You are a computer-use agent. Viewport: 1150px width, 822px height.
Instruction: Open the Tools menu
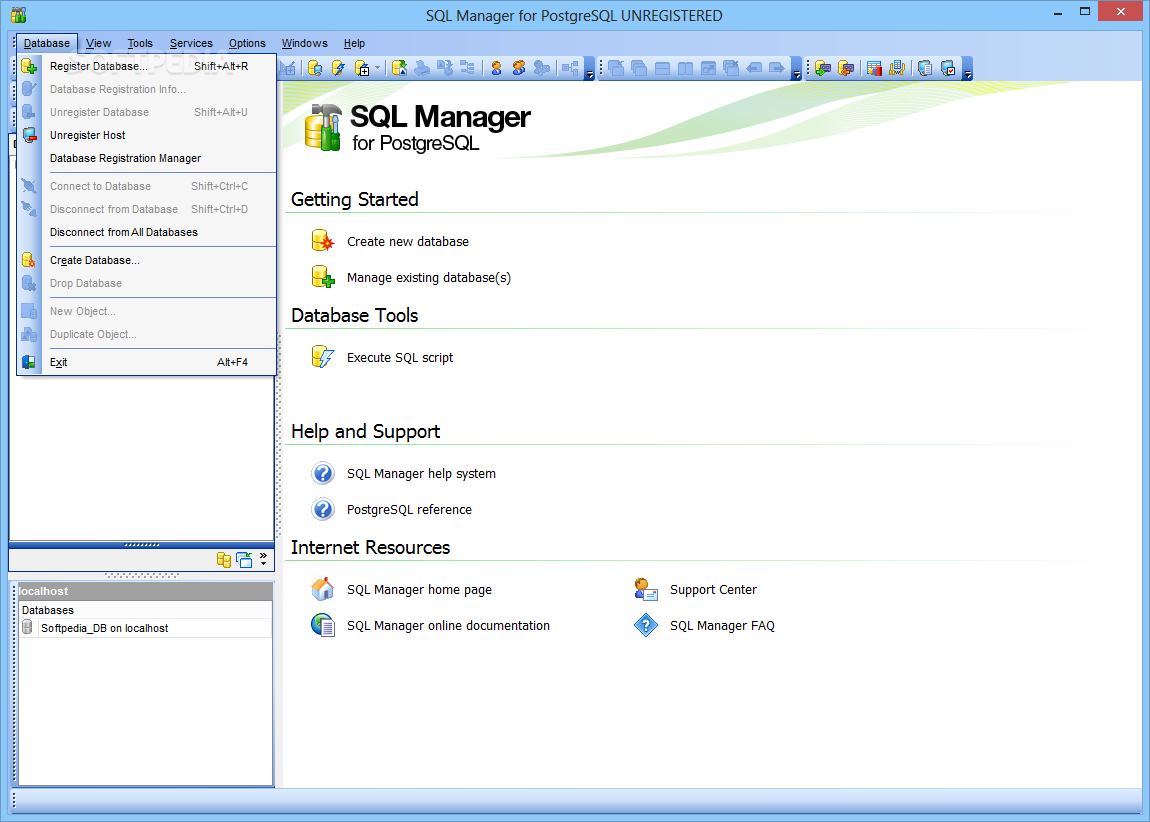[x=140, y=43]
